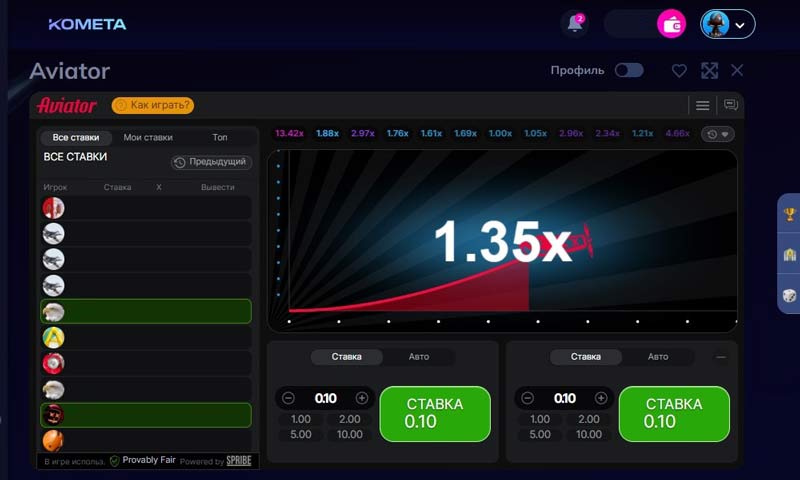Increase left bet amount with plus button

click(362, 398)
